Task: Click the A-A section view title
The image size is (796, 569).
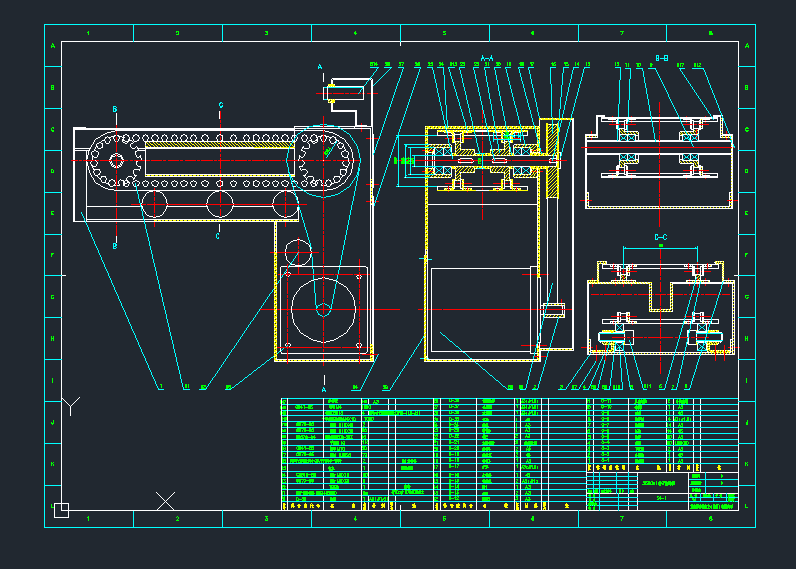Action: (486, 58)
